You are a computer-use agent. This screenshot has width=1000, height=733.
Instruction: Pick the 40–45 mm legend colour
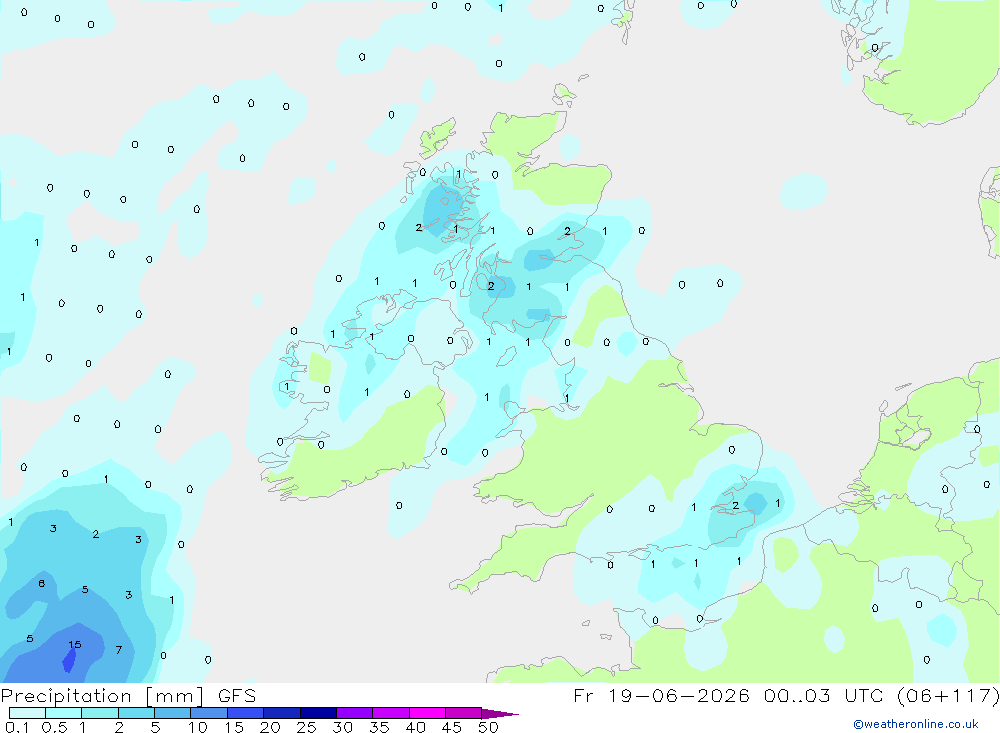[x=427, y=713]
